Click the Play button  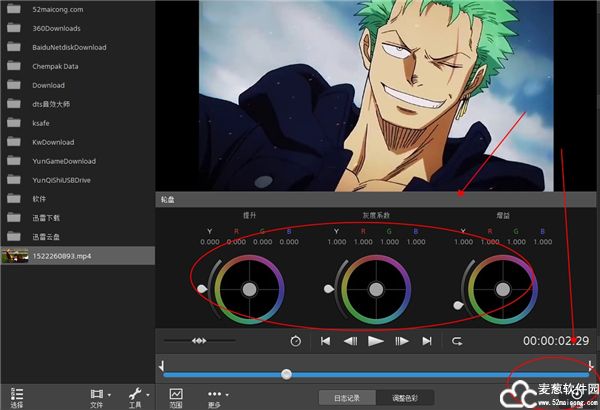[375, 341]
